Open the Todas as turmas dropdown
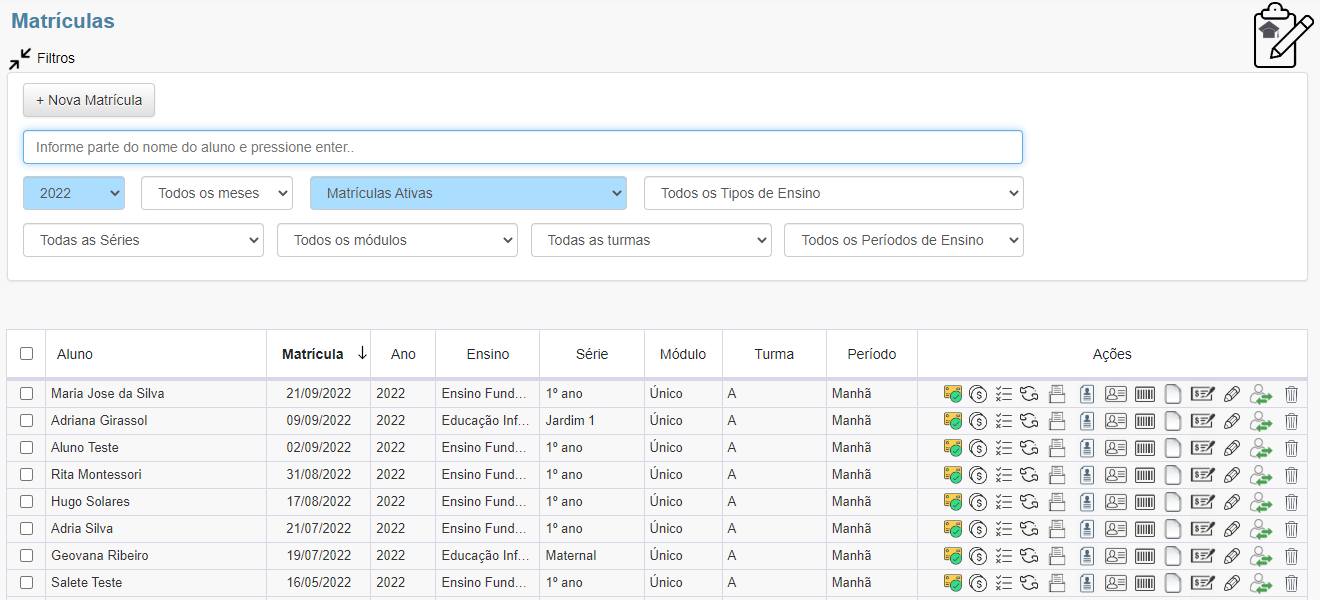The height and width of the screenshot is (600, 1320). pyautogui.click(x=651, y=240)
